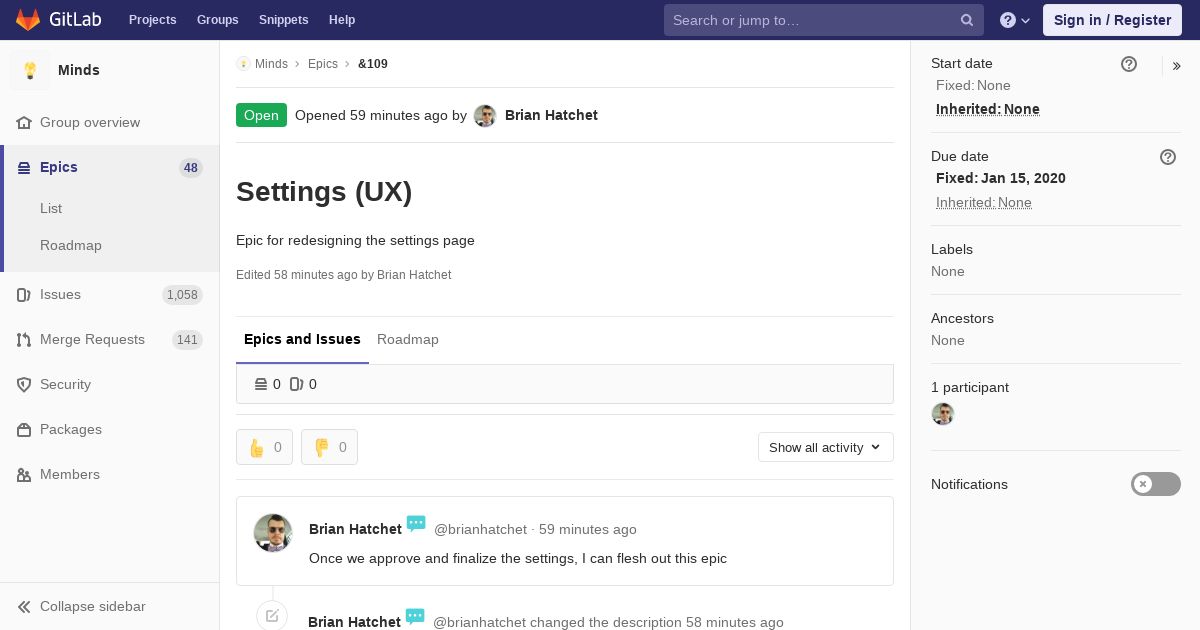1200x630 pixels.
Task: Click the Due date help icon
Action: pos(1168,157)
